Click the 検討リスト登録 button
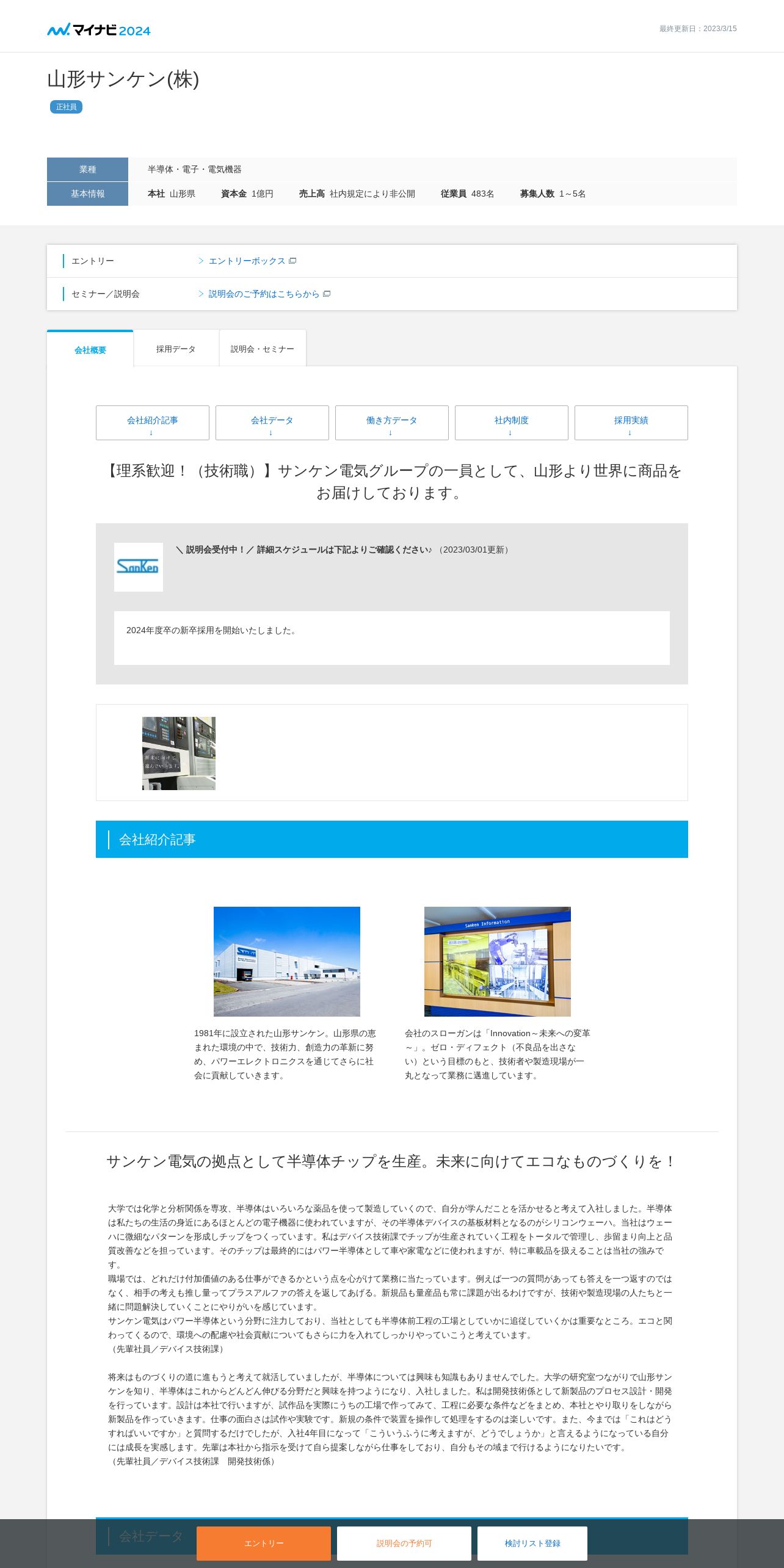Screen dimensions: 784x1568 [532, 1544]
